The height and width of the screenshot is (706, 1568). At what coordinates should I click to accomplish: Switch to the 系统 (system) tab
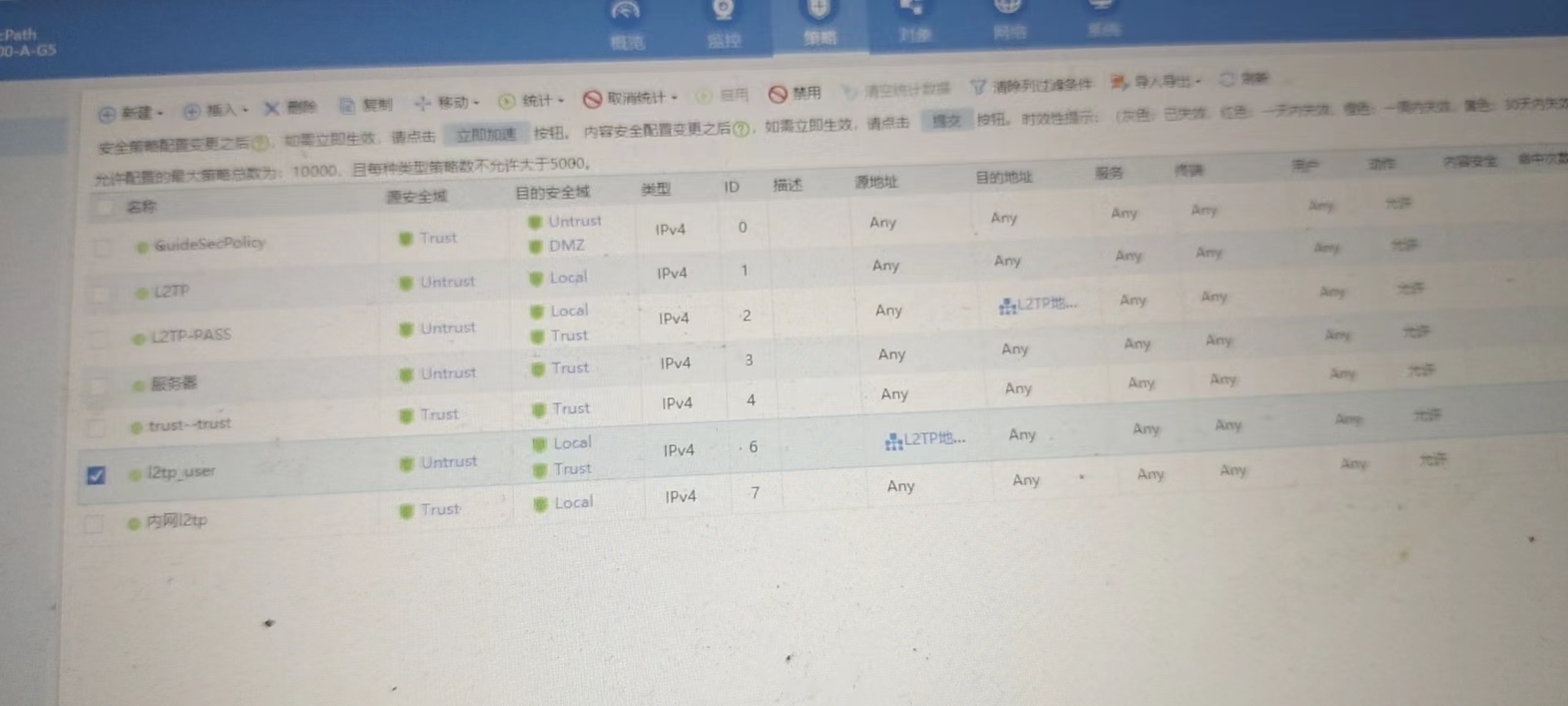[1103, 18]
